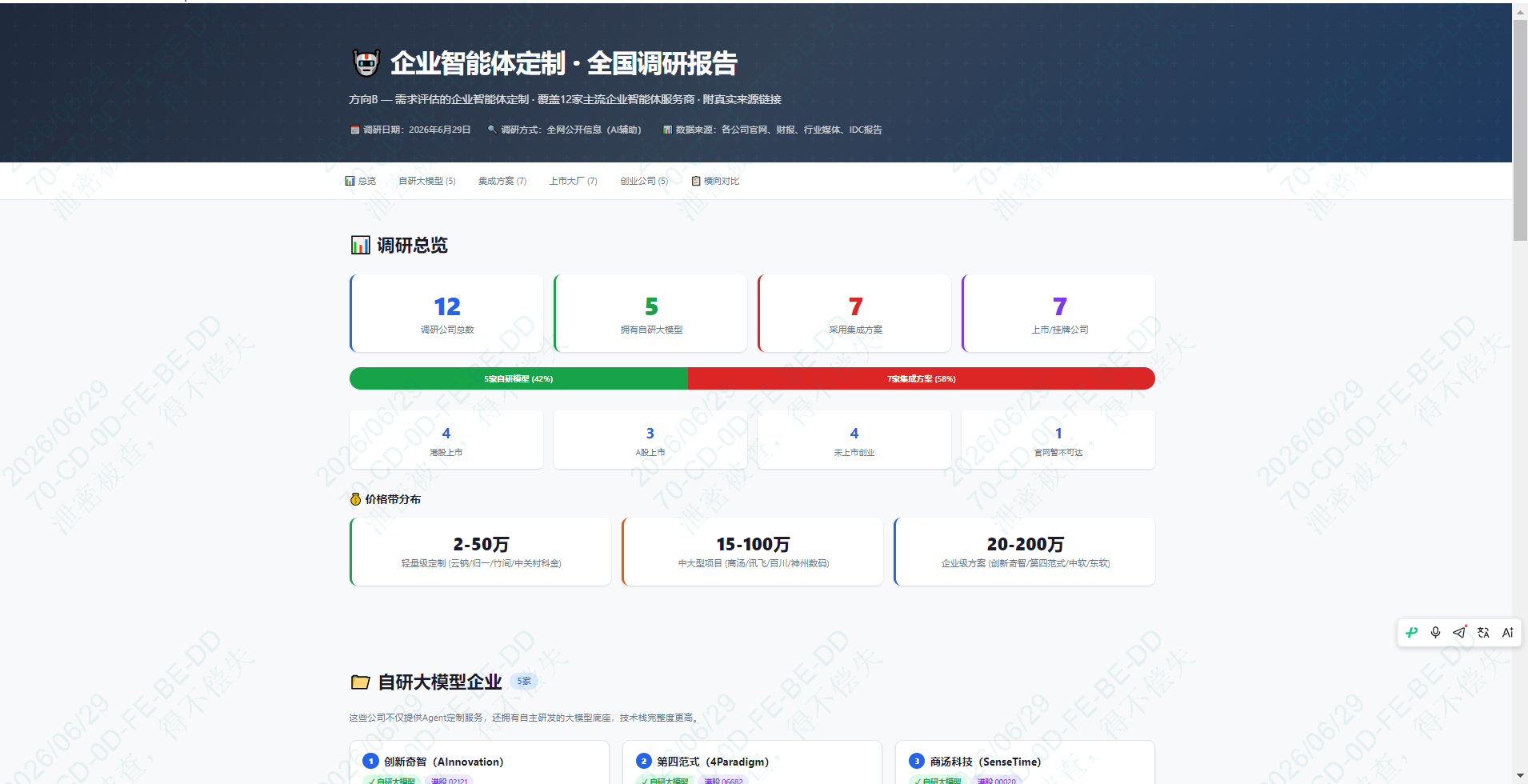Click the chart icon next to 数据来源
The image size is (1528, 784).
point(667,130)
